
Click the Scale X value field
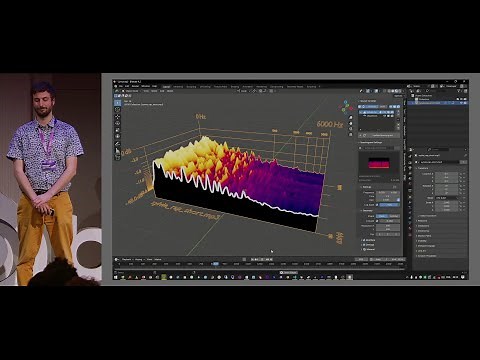(446, 203)
